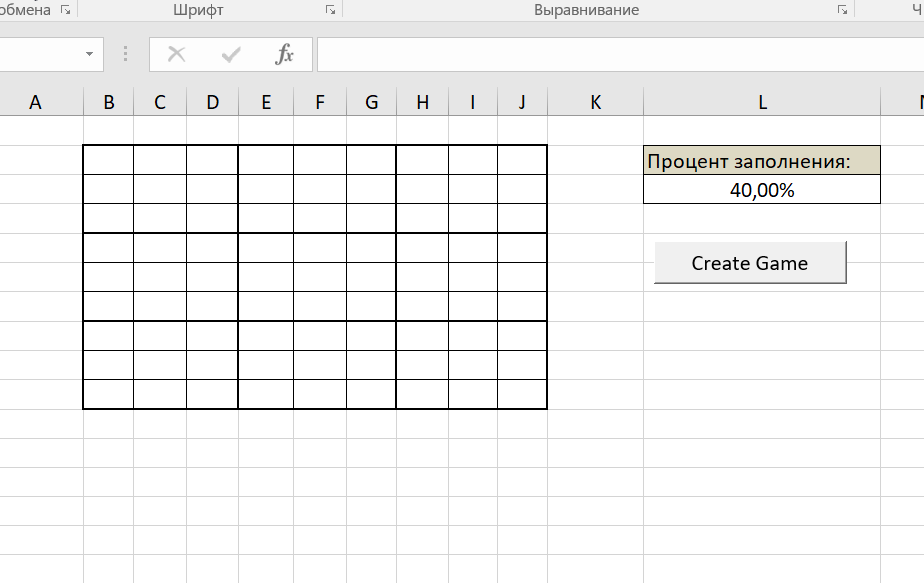
Task: Click the Процент заполнения label cell
Action: 761,158
